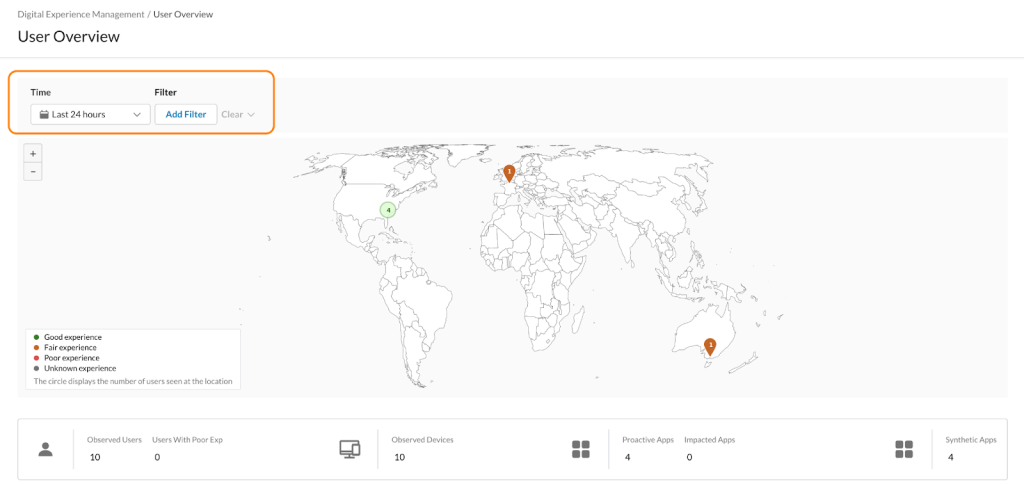Click the green cluster circle showing 4 users
1024x484 pixels.
tap(388, 210)
